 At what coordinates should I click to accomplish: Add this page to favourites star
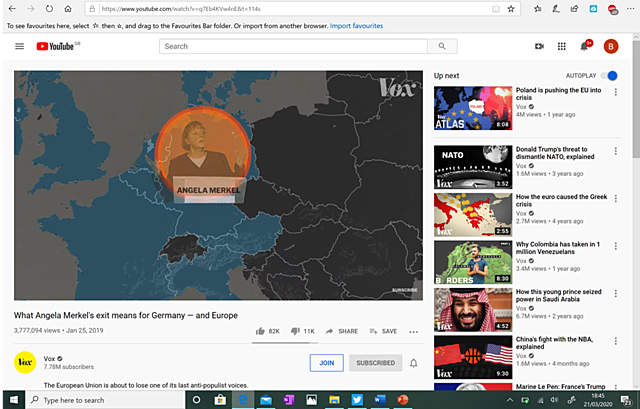511,9
